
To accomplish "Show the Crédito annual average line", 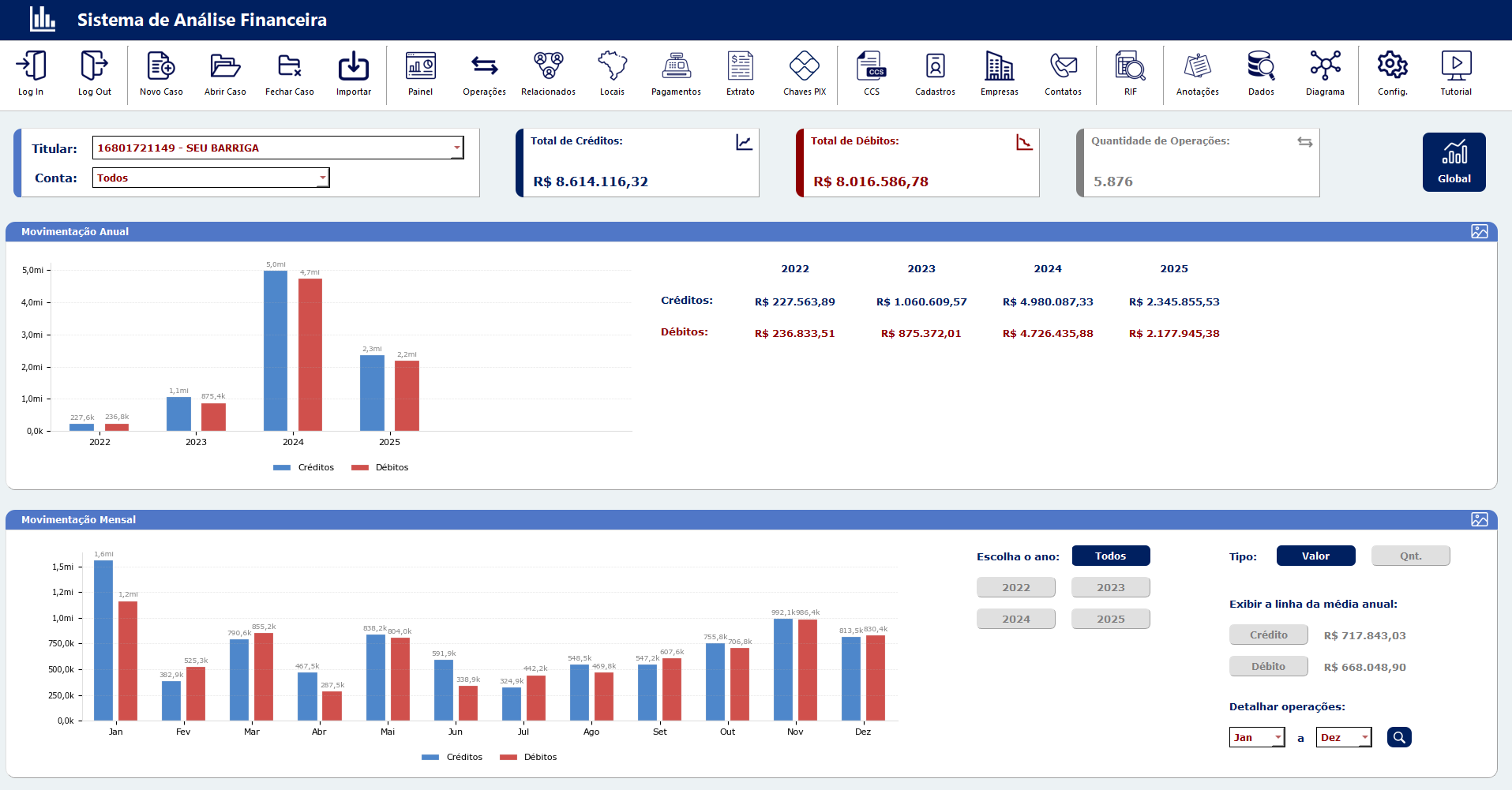I will [x=1269, y=635].
